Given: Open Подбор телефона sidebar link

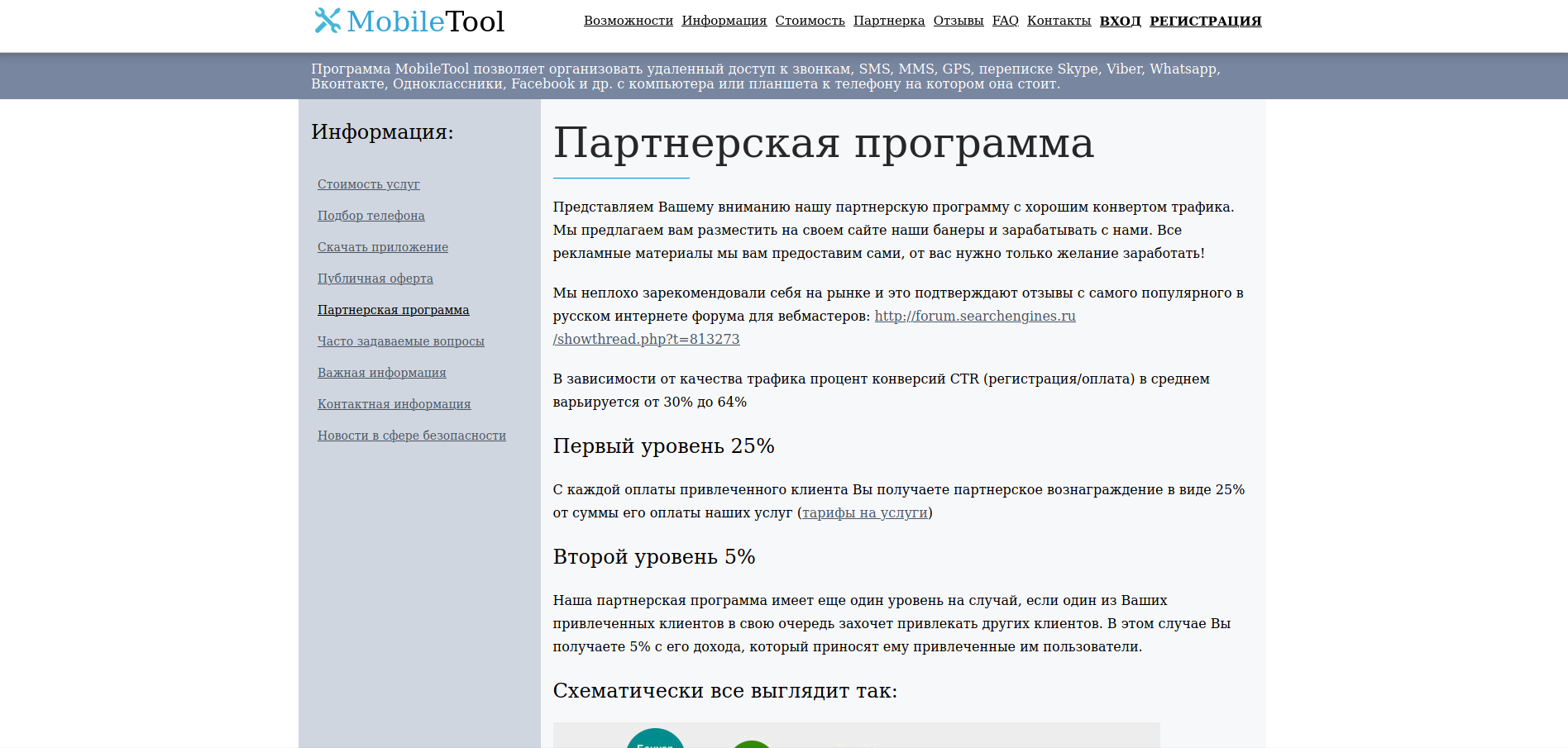Looking at the screenshot, I should [x=371, y=216].
